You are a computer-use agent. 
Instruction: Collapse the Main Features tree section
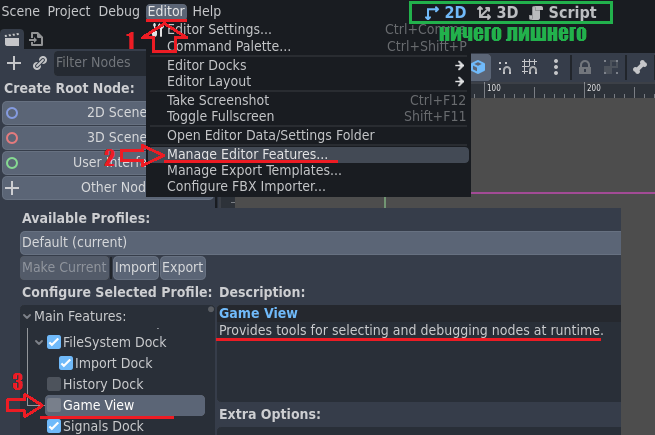point(27,316)
